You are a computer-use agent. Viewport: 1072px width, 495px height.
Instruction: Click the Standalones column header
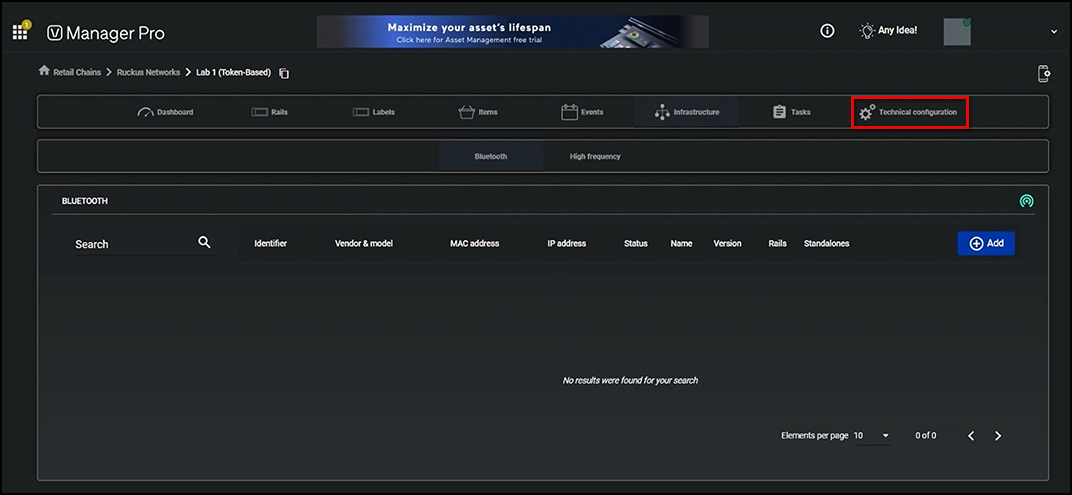pos(827,243)
